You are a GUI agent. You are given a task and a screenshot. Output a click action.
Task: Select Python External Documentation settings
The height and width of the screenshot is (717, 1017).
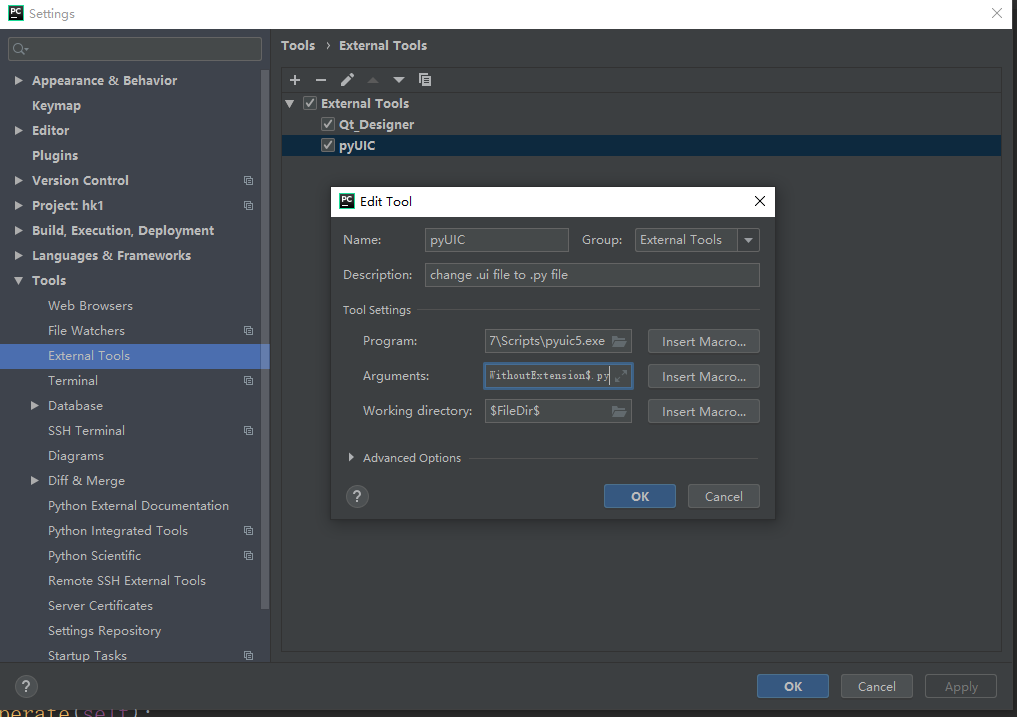pos(138,505)
